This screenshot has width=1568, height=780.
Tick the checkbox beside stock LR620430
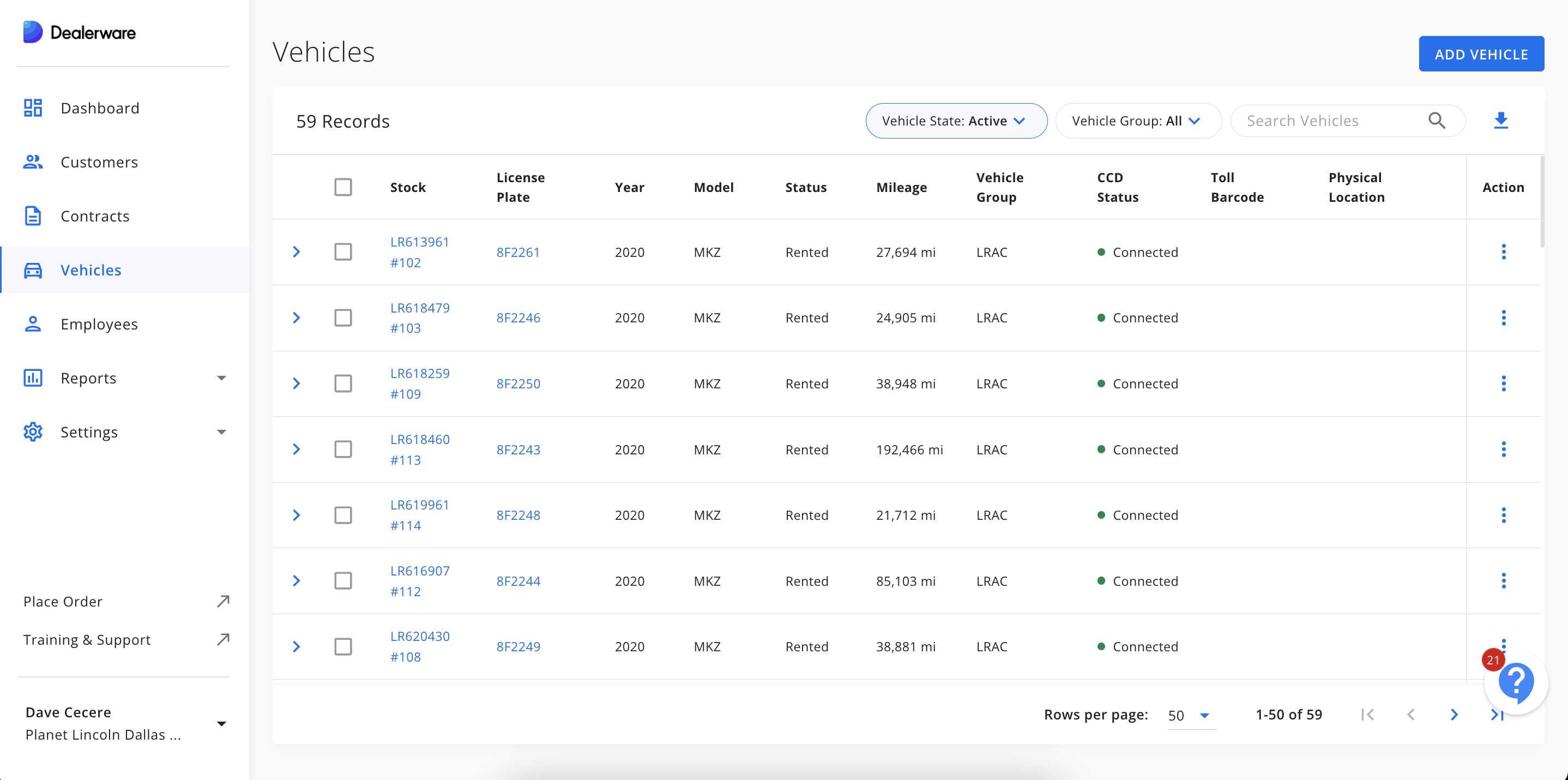(x=343, y=647)
